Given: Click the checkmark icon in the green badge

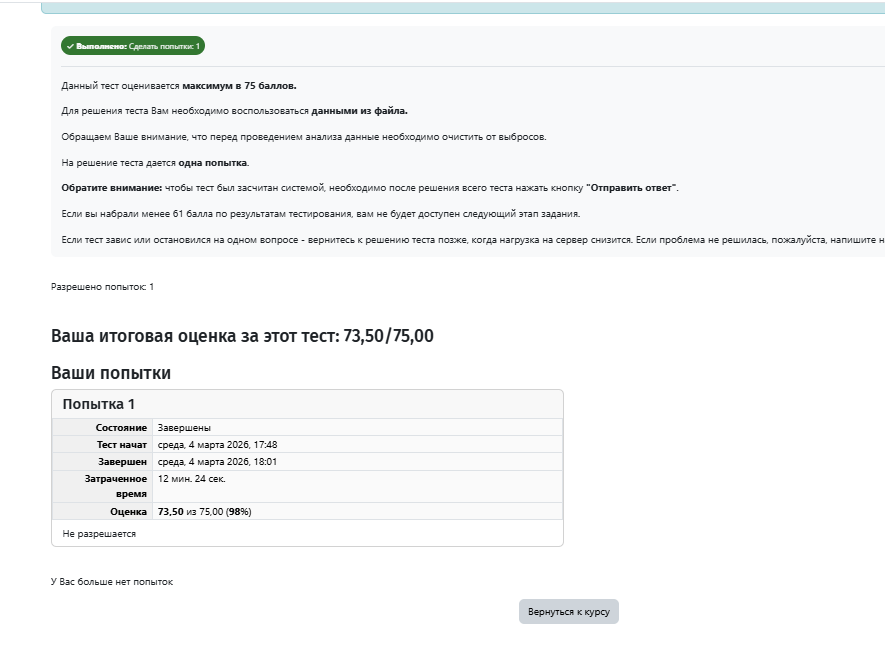Looking at the screenshot, I should (70, 46).
